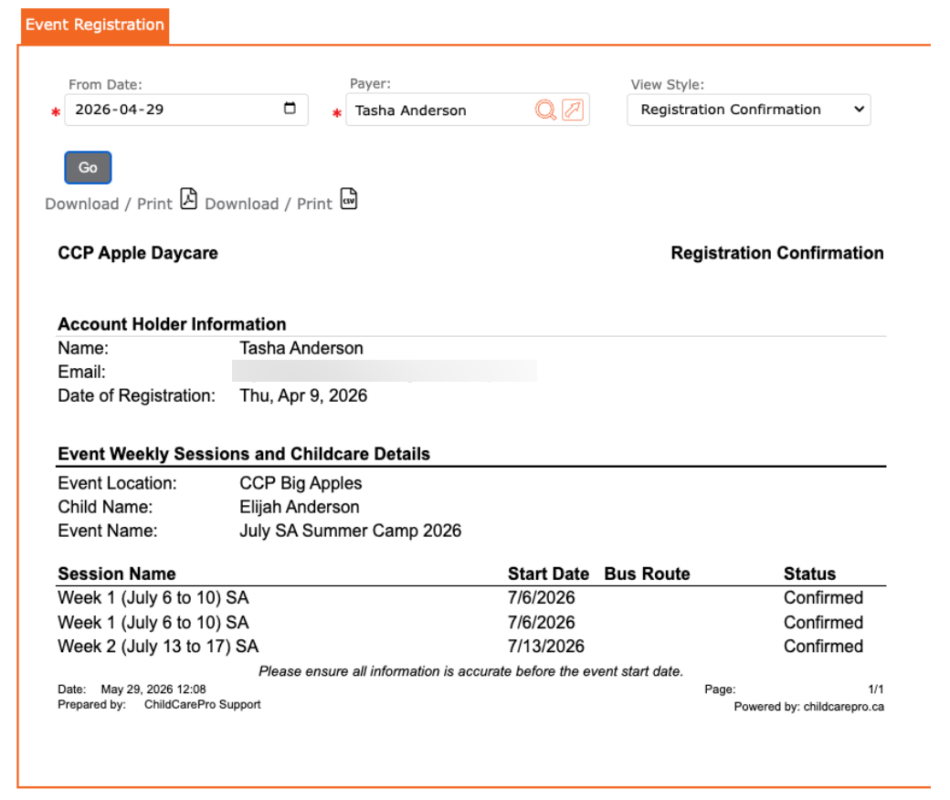This screenshot has width=950, height=800.
Task: Click the start date 7/13/2026
Action: [546, 647]
